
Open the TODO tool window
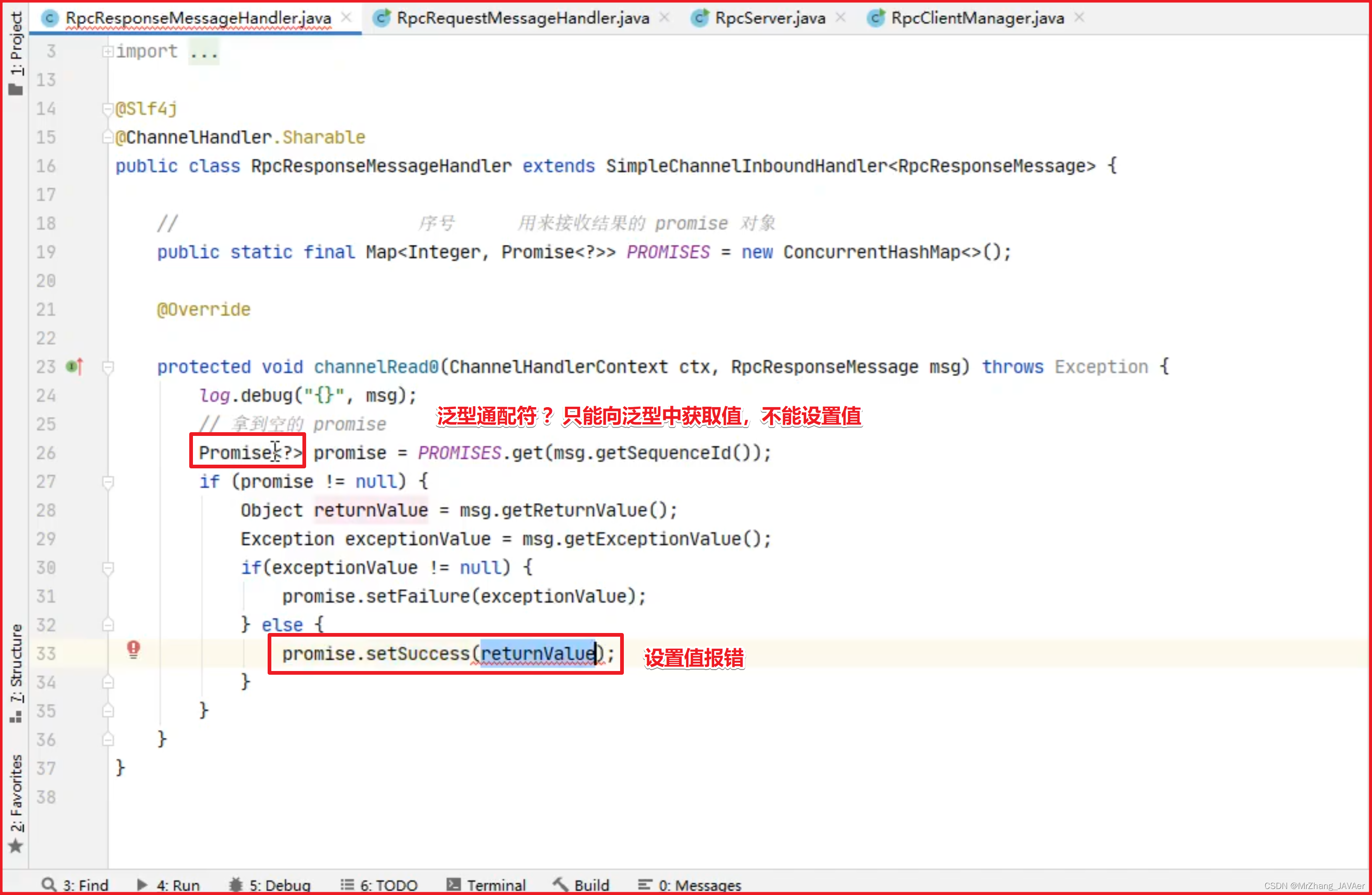pos(379,885)
